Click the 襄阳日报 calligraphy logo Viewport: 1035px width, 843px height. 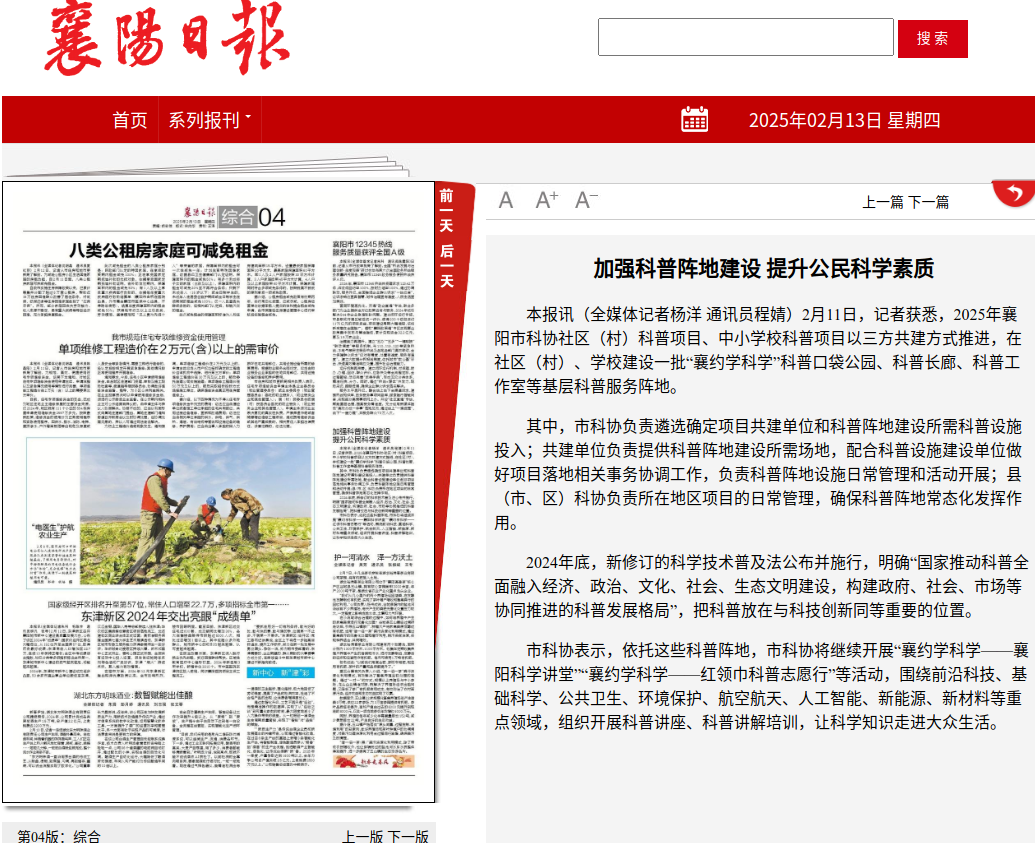[x=167, y=39]
